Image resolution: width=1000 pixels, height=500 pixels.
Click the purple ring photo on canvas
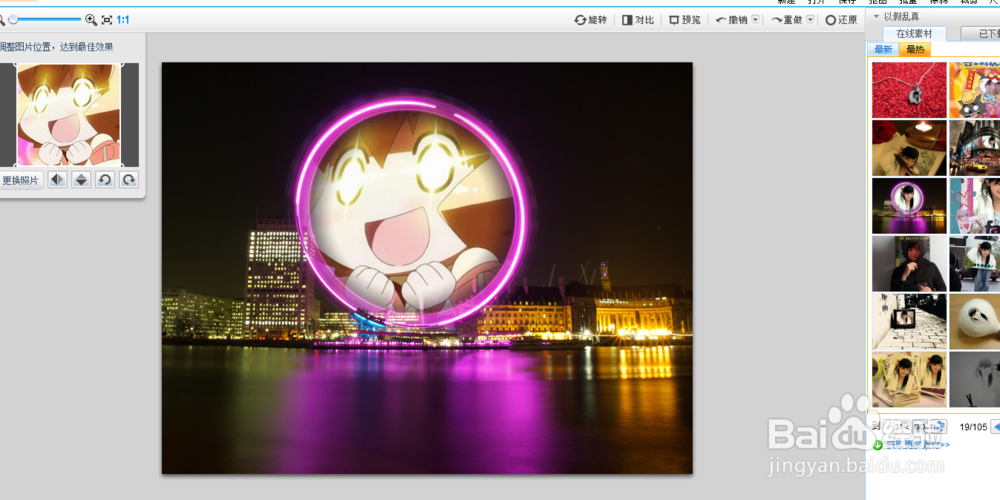pyautogui.click(x=412, y=211)
